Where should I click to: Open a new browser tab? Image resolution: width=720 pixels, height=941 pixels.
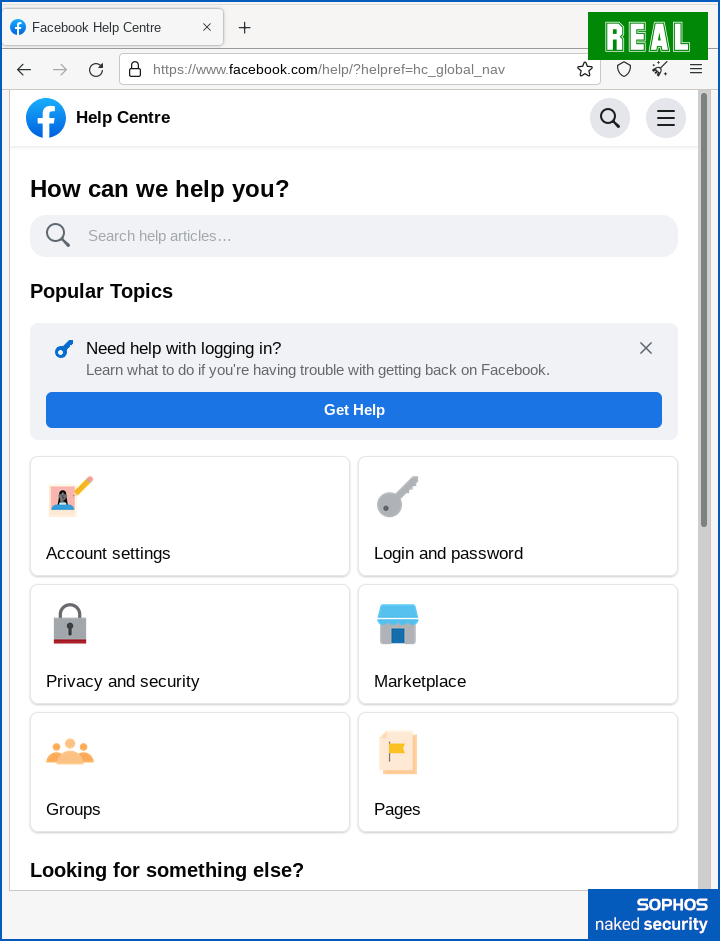point(244,28)
